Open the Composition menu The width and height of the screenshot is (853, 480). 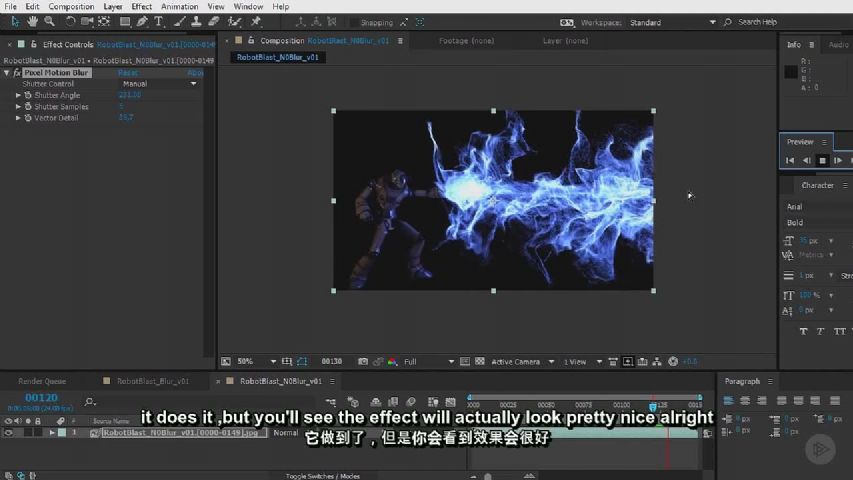(71, 7)
